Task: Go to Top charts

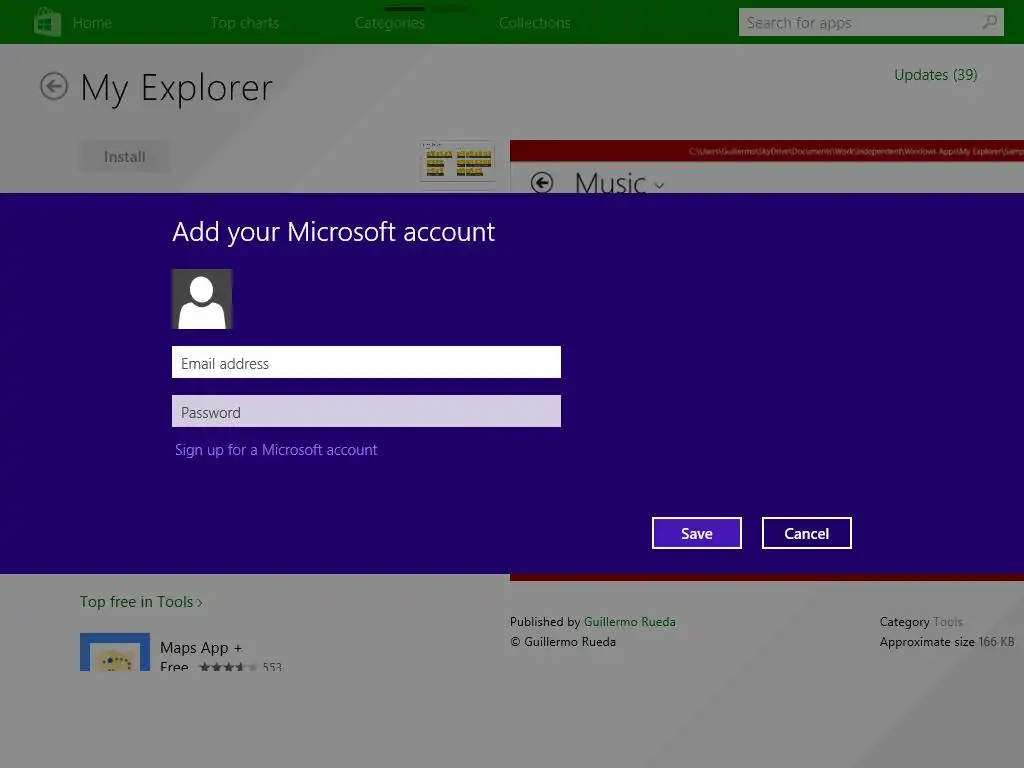Action: point(245,23)
